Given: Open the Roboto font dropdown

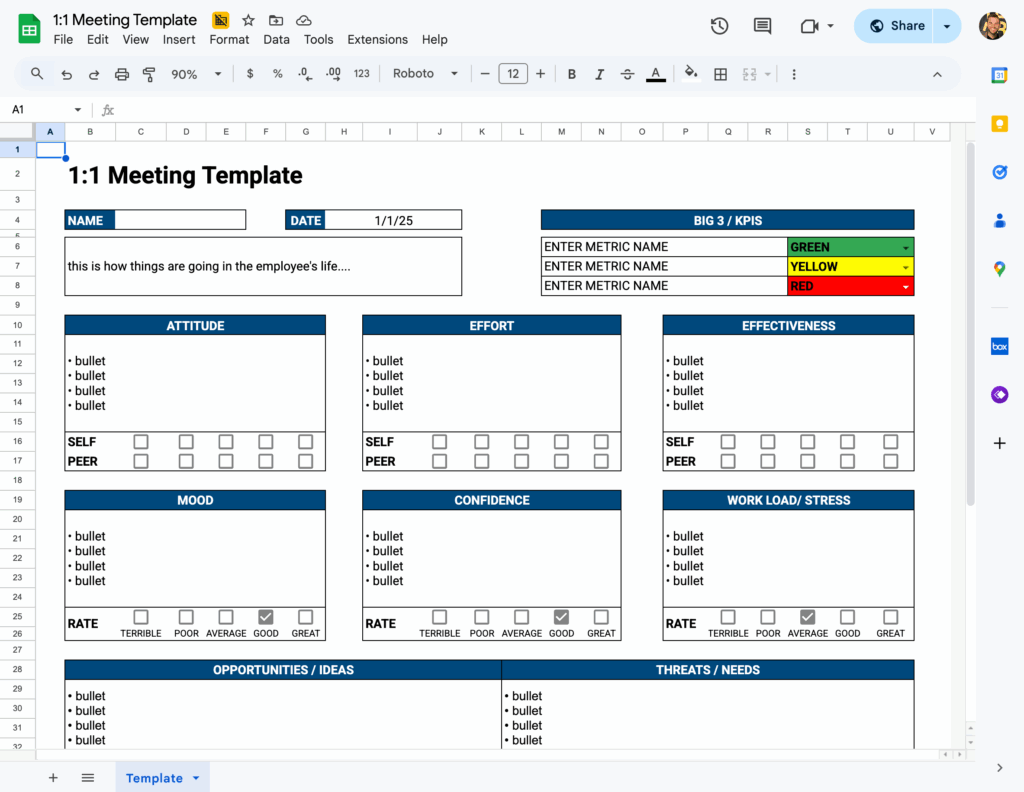Looking at the screenshot, I should point(425,74).
